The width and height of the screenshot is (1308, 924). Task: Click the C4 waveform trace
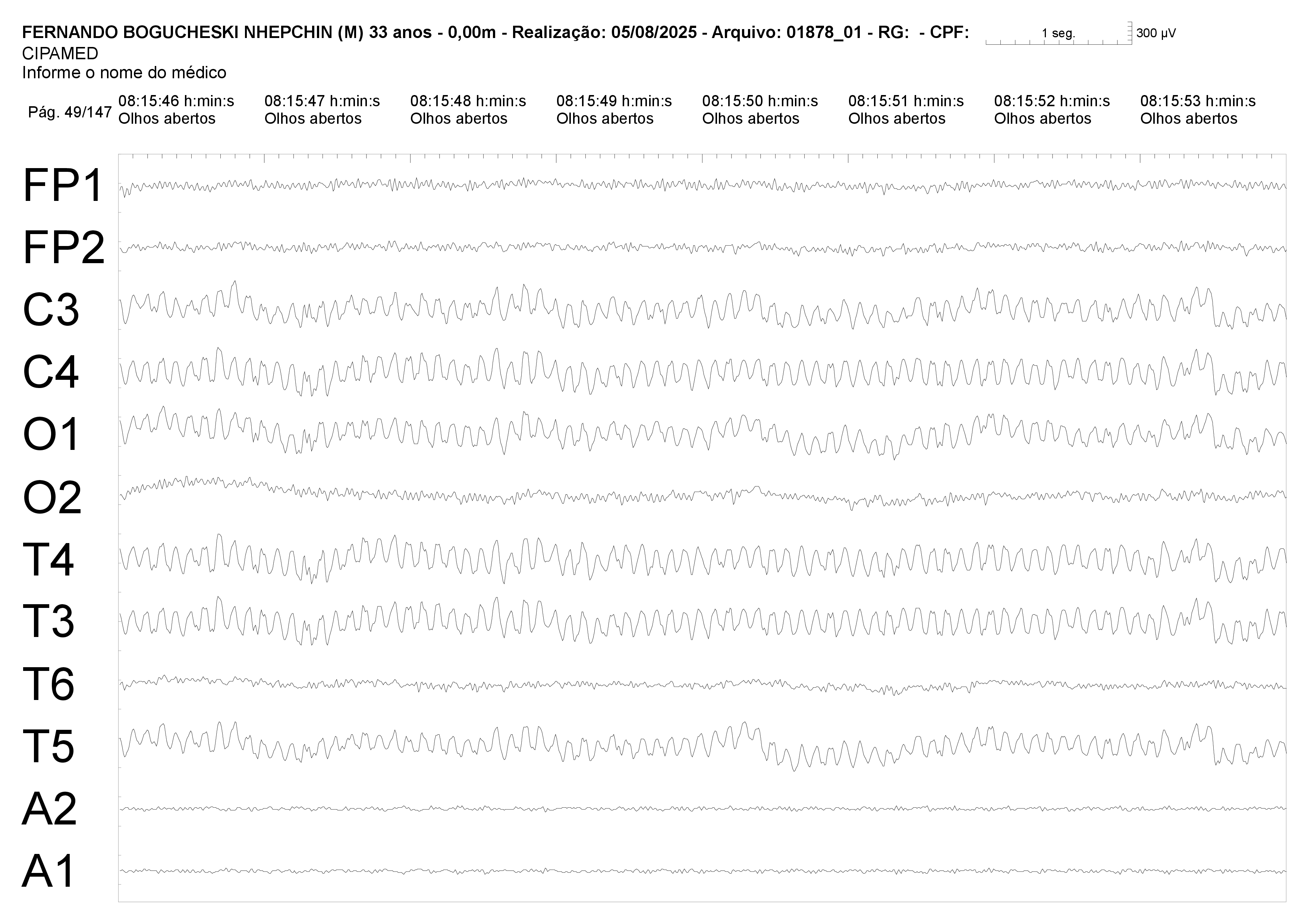pos(702,372)
